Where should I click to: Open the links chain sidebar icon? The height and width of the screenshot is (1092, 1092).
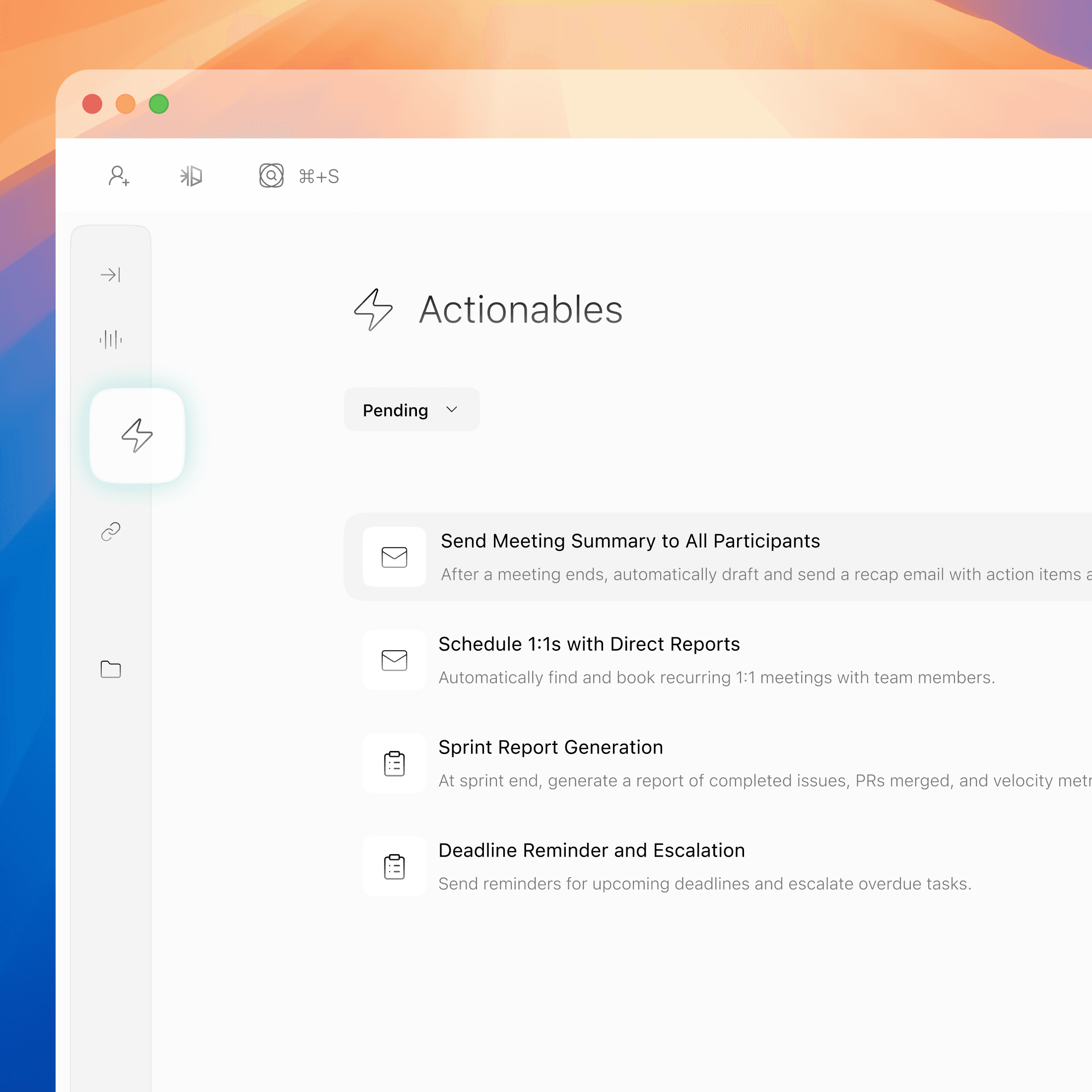click(x=110, y=531)
